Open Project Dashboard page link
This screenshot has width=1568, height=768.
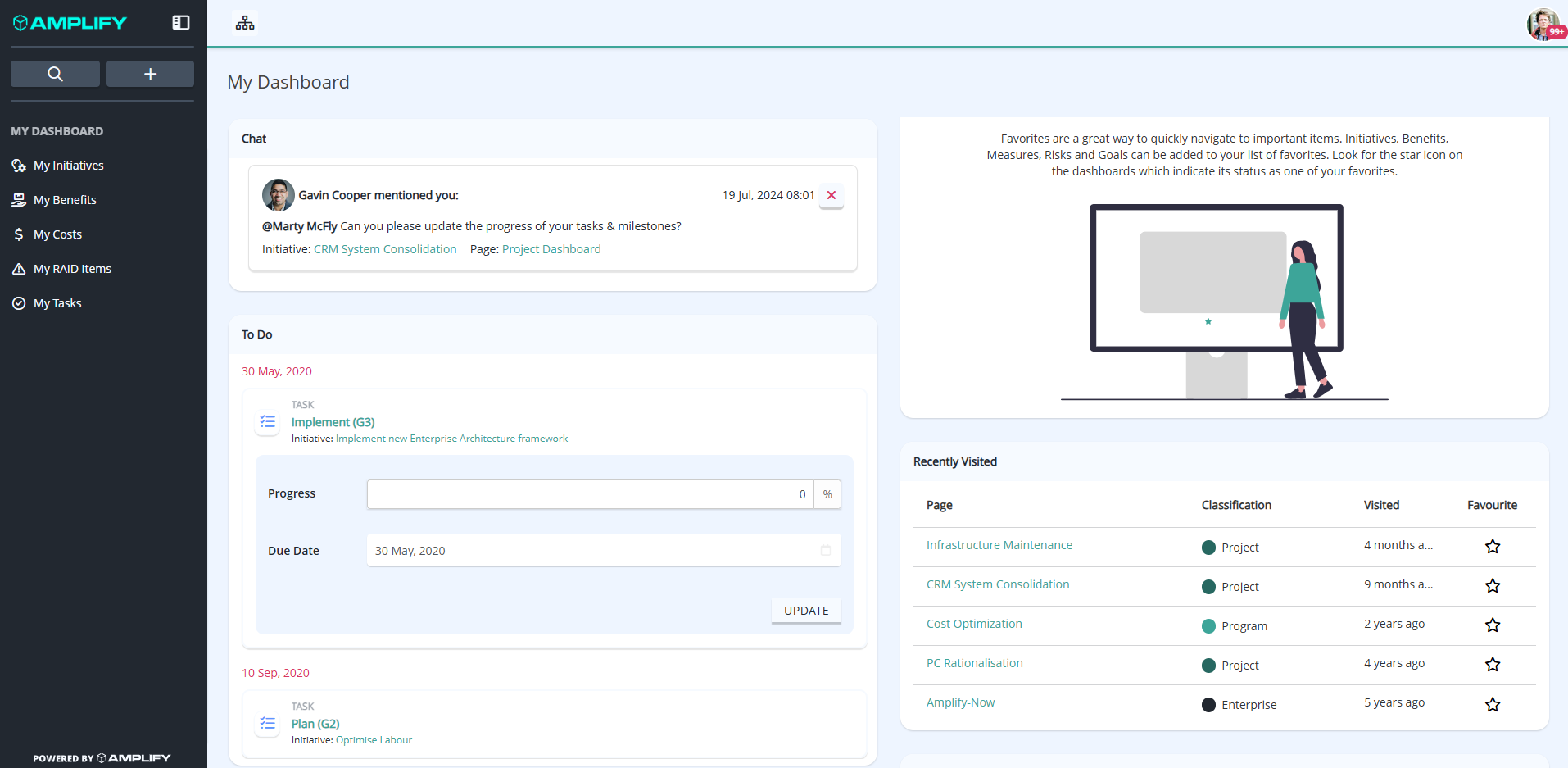[x=551, y=249]
